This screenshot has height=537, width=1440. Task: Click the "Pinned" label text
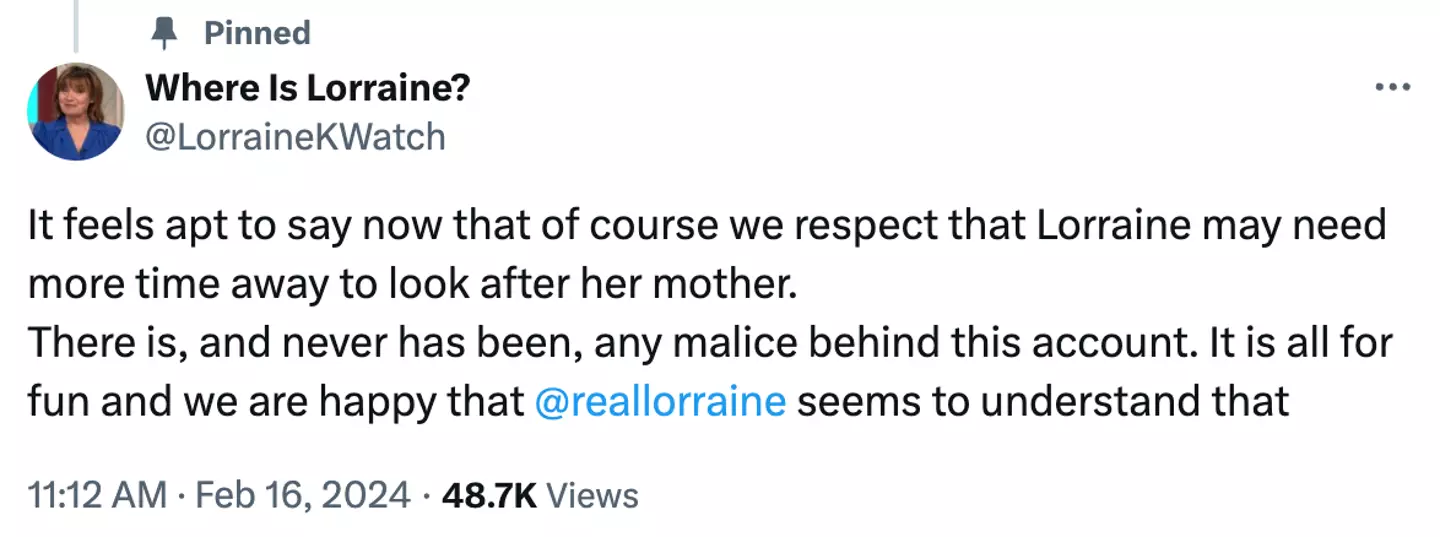pos(257,33)
